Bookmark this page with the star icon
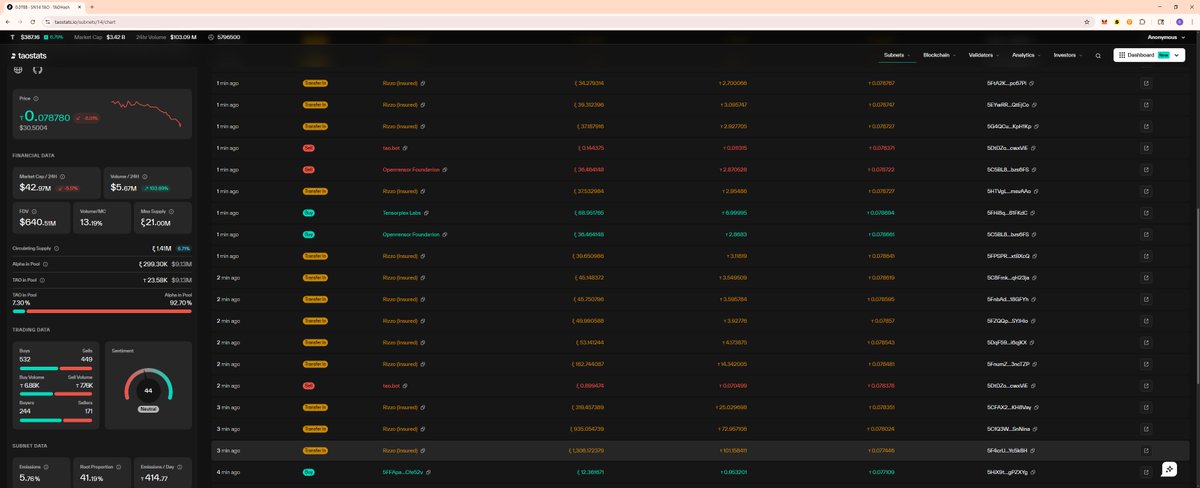 pyautogui.click(x=1087, y=21)
